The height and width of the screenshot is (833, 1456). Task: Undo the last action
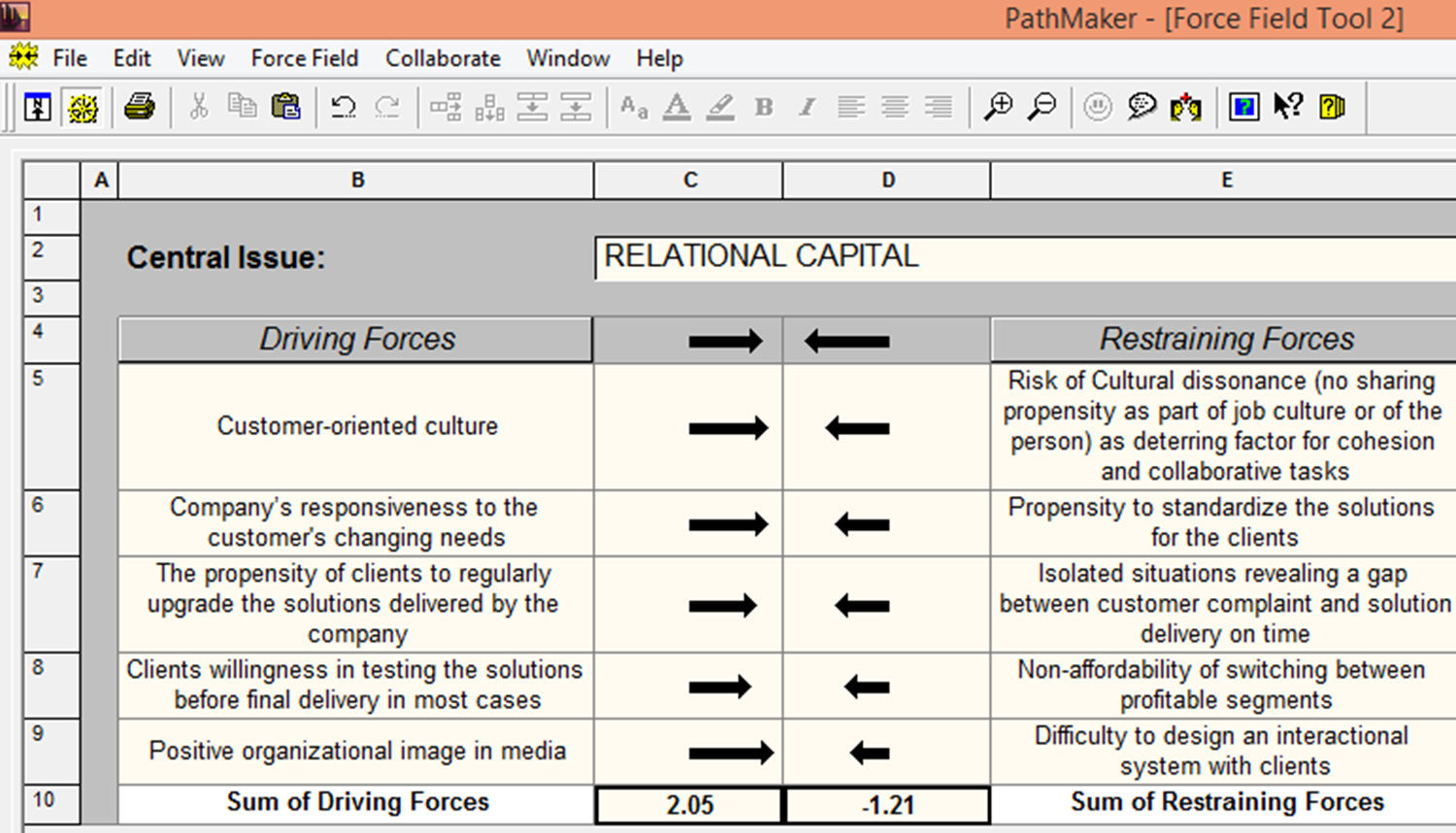343,107
